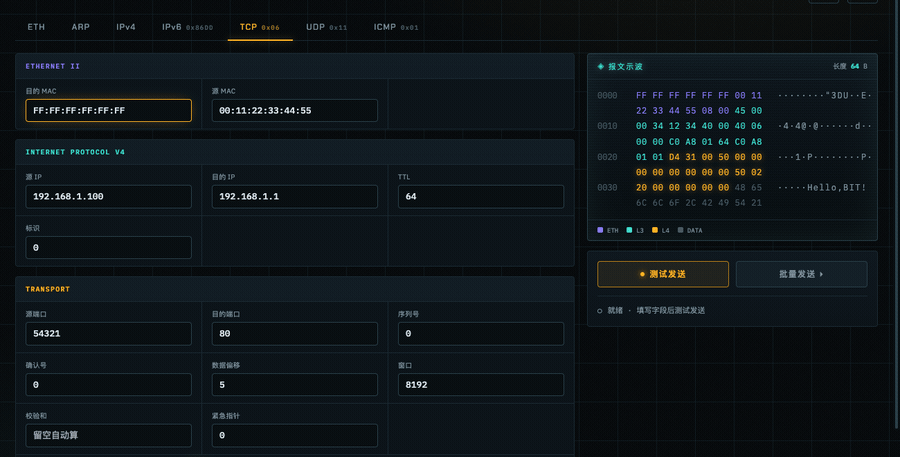Click the 目的 MAC input field
Image resolution: width=900 pixels, height=457 pixels.
coord(108,110)
